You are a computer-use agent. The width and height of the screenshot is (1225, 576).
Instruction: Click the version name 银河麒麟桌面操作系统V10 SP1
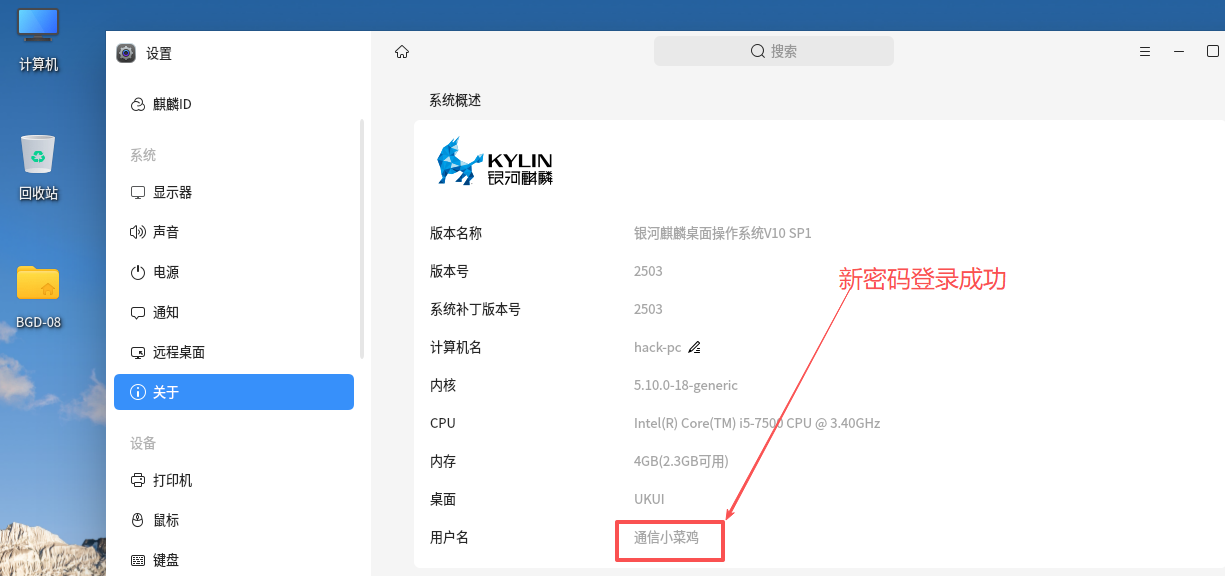point(723,233)
